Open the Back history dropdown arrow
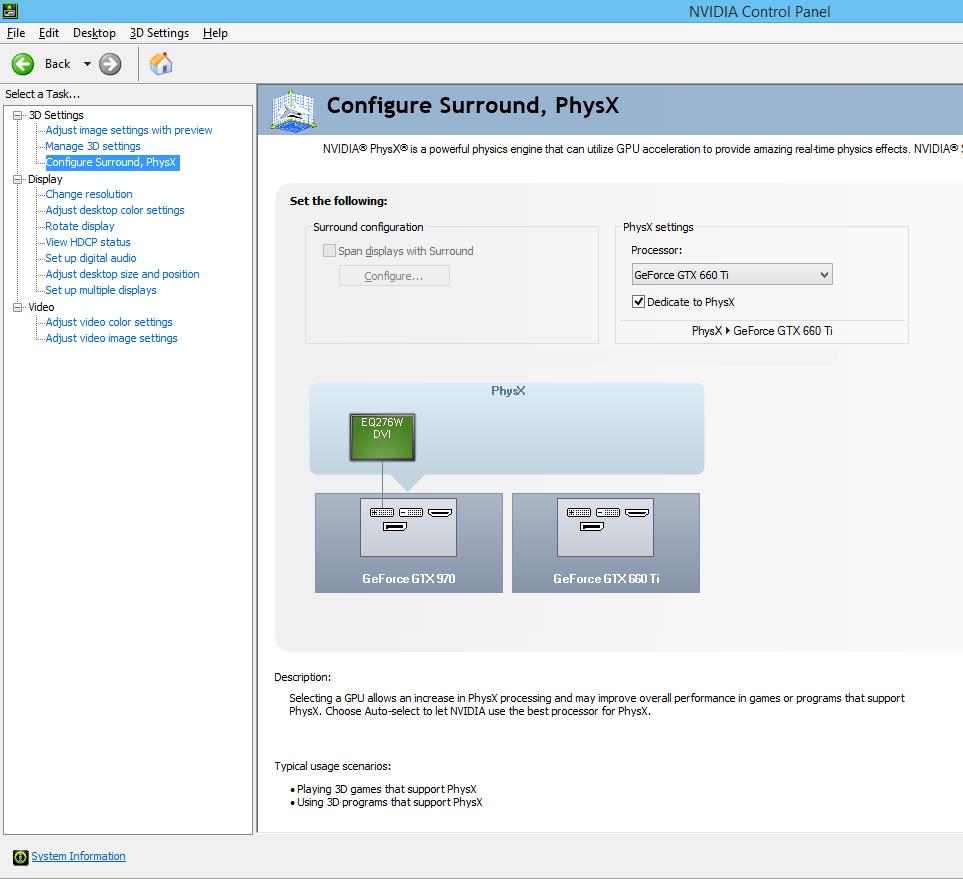This screenshot has height=879, width=963. [87, 64]
